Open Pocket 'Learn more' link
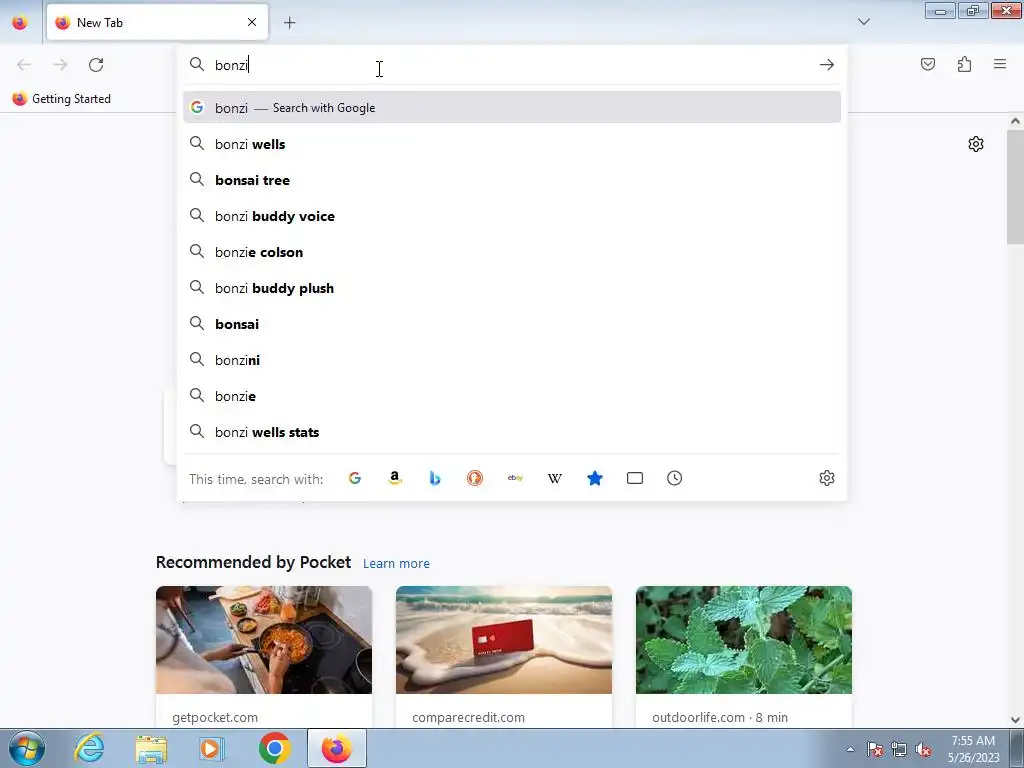The width and height of the screenshot is (1024, 768). click(x=396, y=564)
